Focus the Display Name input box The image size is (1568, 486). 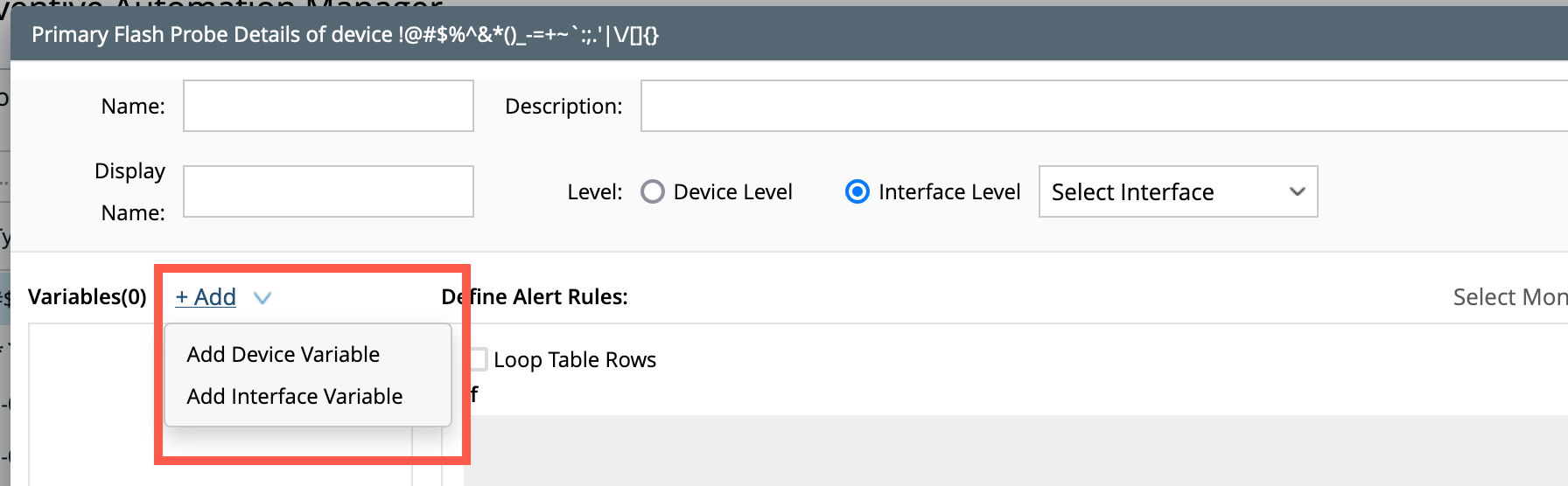pos(328,191)
